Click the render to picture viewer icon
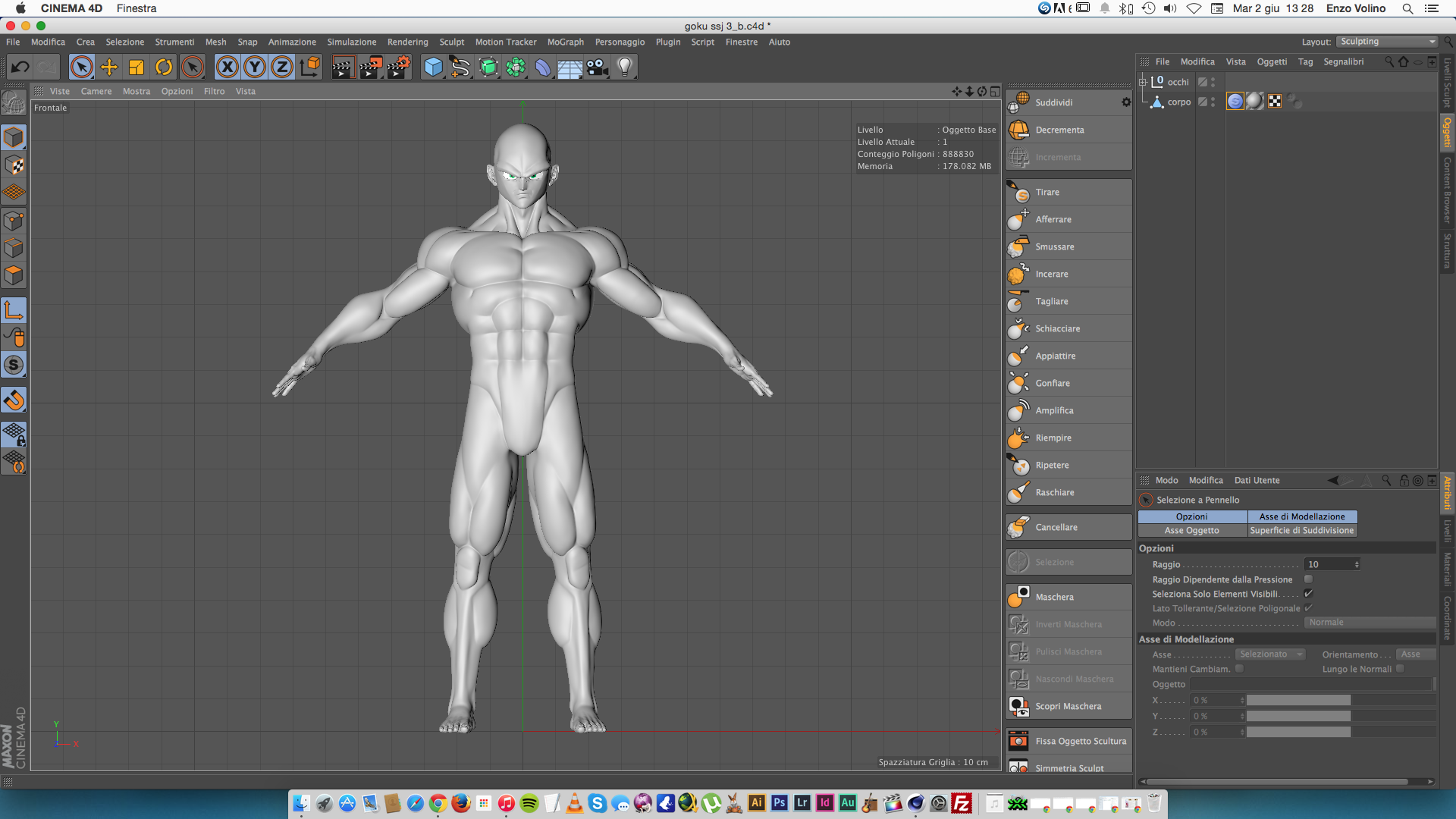 pos(370,67)
